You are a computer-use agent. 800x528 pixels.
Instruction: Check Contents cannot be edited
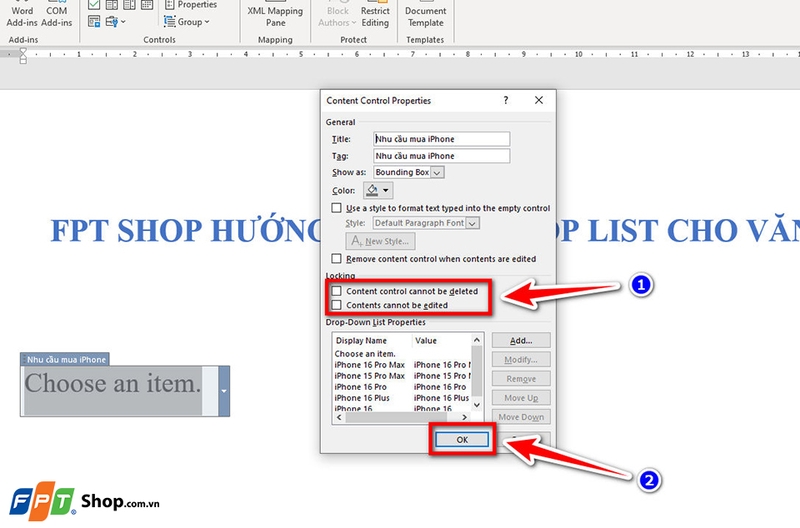point(336,305)
